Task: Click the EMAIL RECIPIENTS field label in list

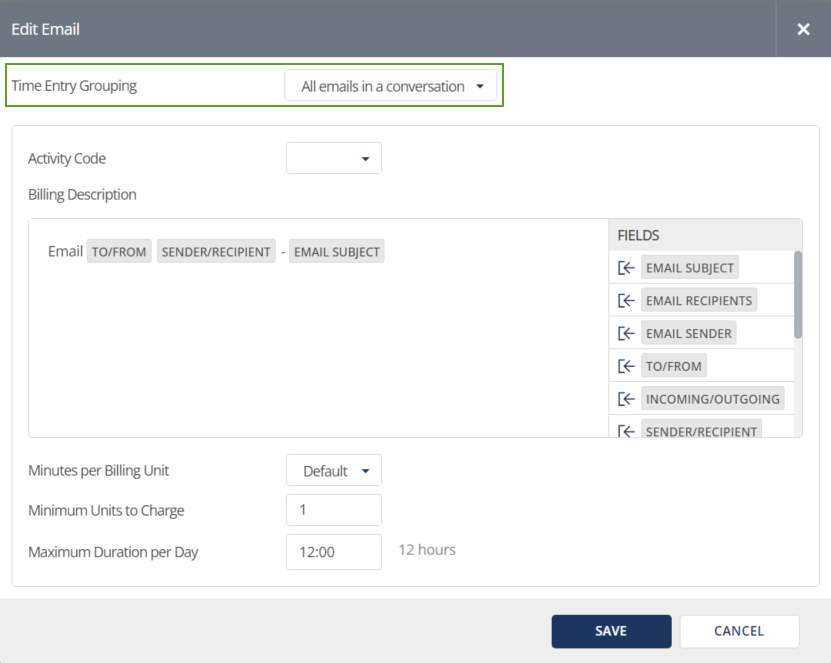Action: pos(699,301)
